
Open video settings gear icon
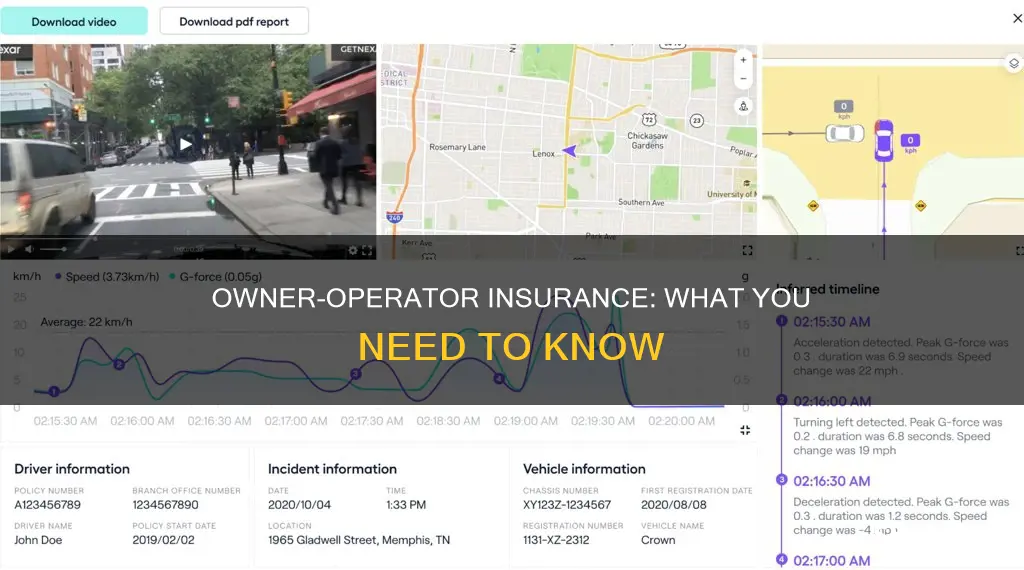coord(353,250)
